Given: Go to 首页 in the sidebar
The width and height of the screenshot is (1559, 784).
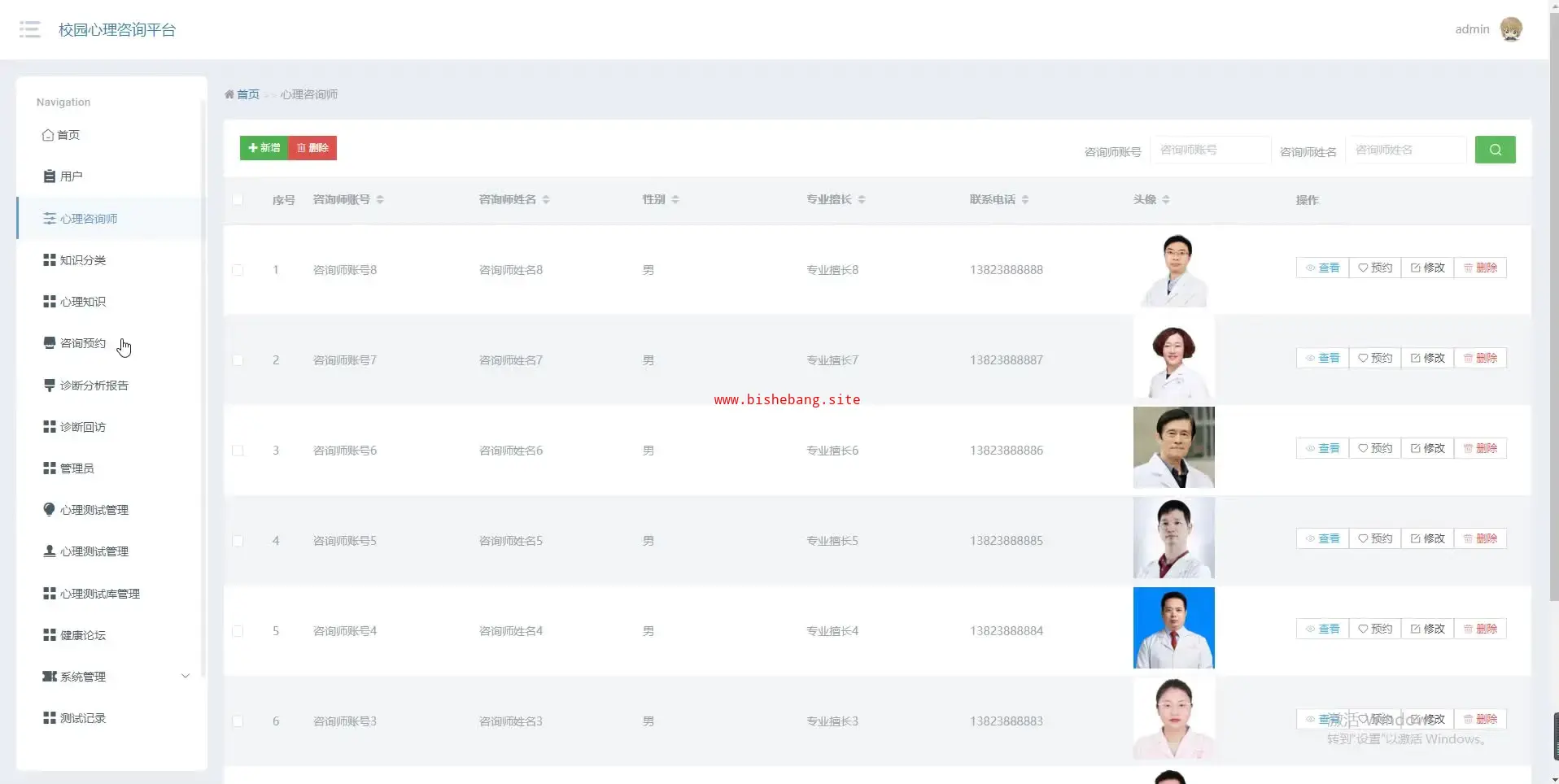Looking at the screenshot, I should [111, 135].
